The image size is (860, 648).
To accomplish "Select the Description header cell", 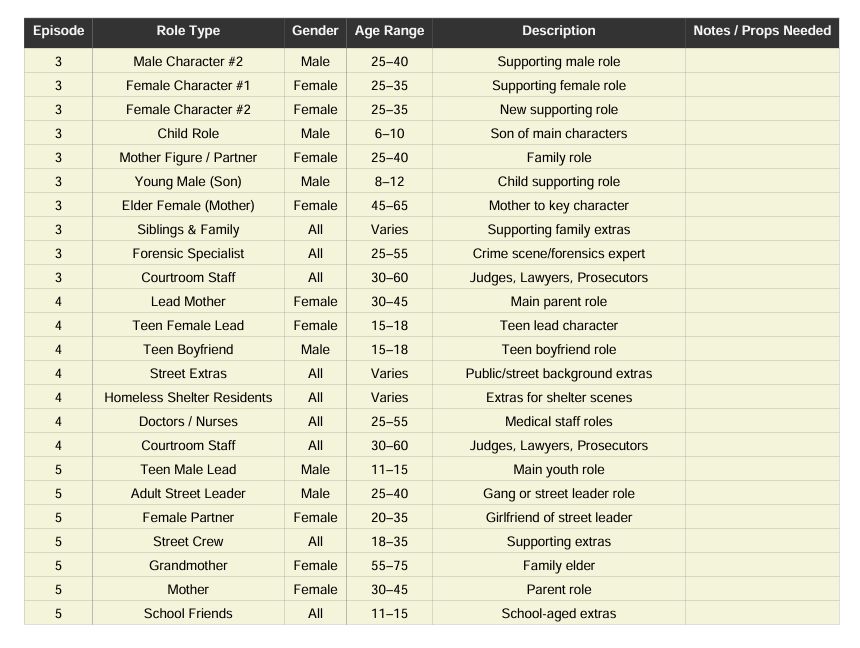I will coord(558,31).
